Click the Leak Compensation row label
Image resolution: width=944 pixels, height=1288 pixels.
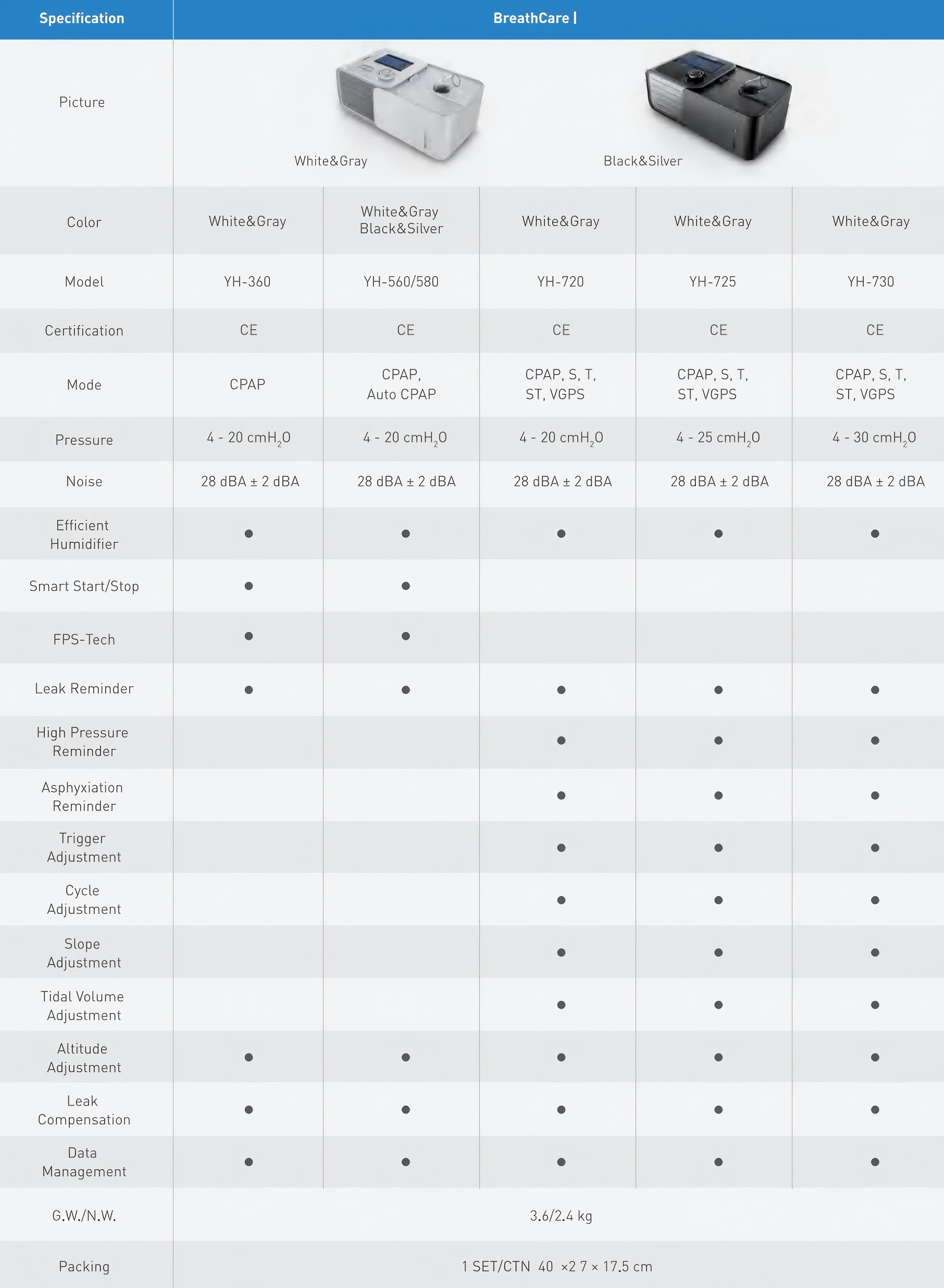[x=84, y=1110]
